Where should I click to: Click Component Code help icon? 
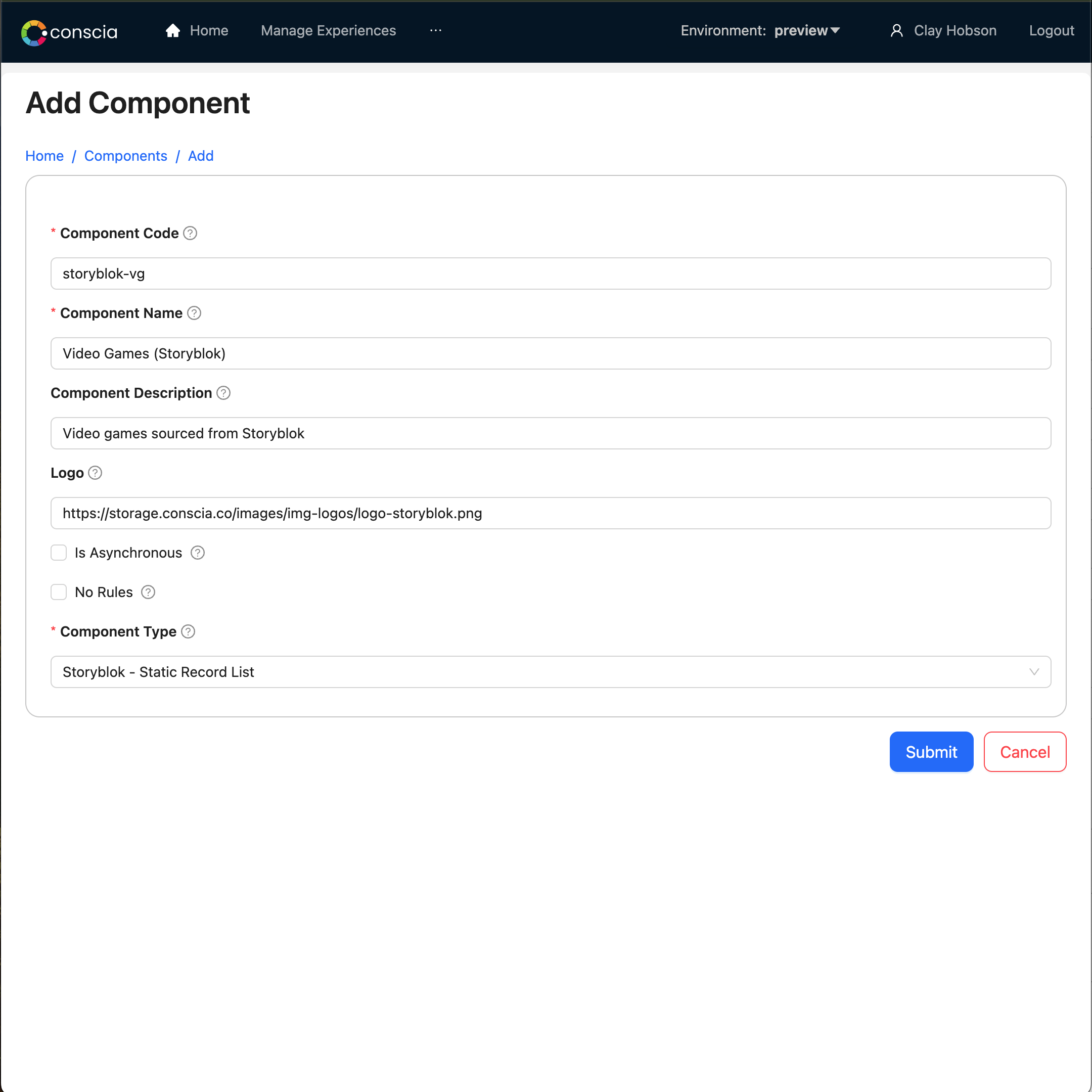point(191,234)
